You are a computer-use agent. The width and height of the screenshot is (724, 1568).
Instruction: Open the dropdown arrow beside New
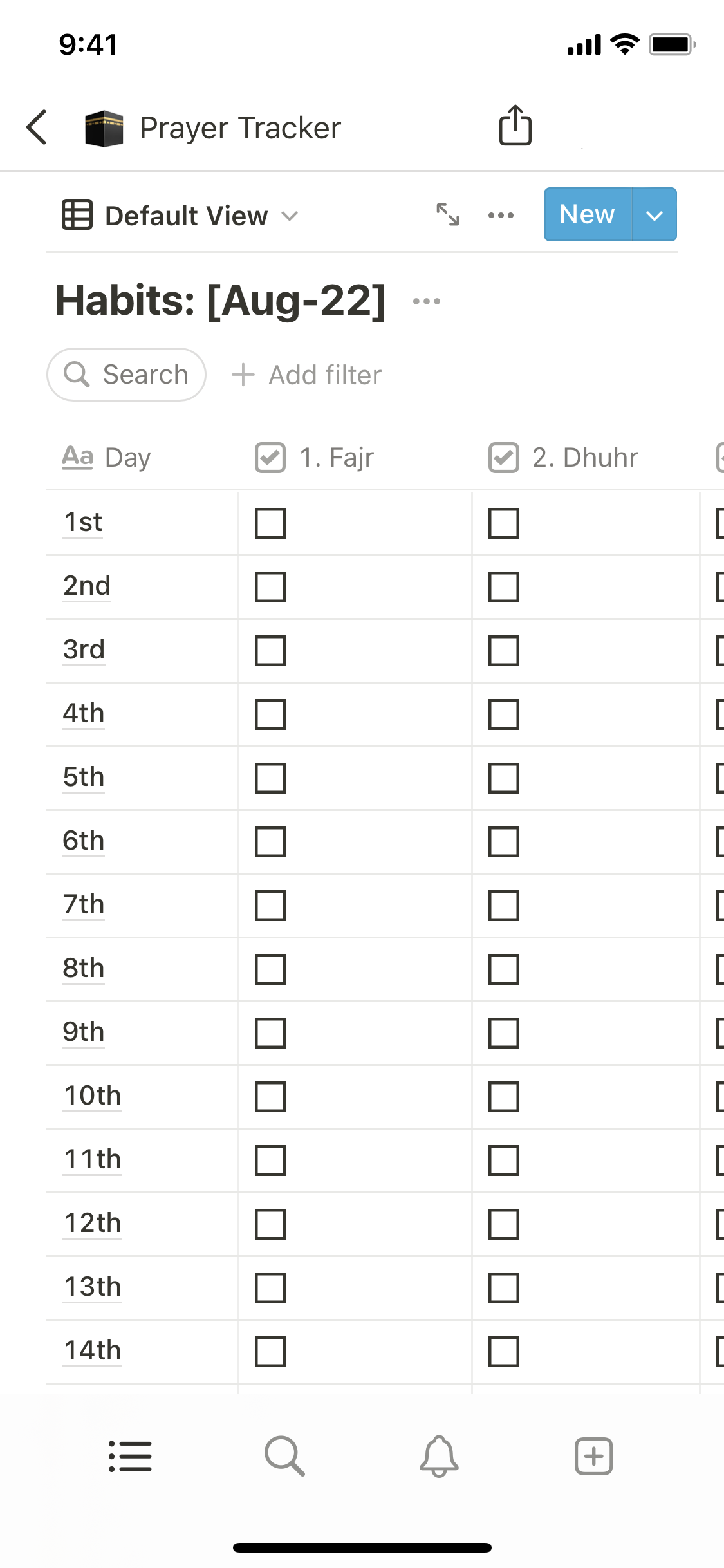click(x=654, y=215)
